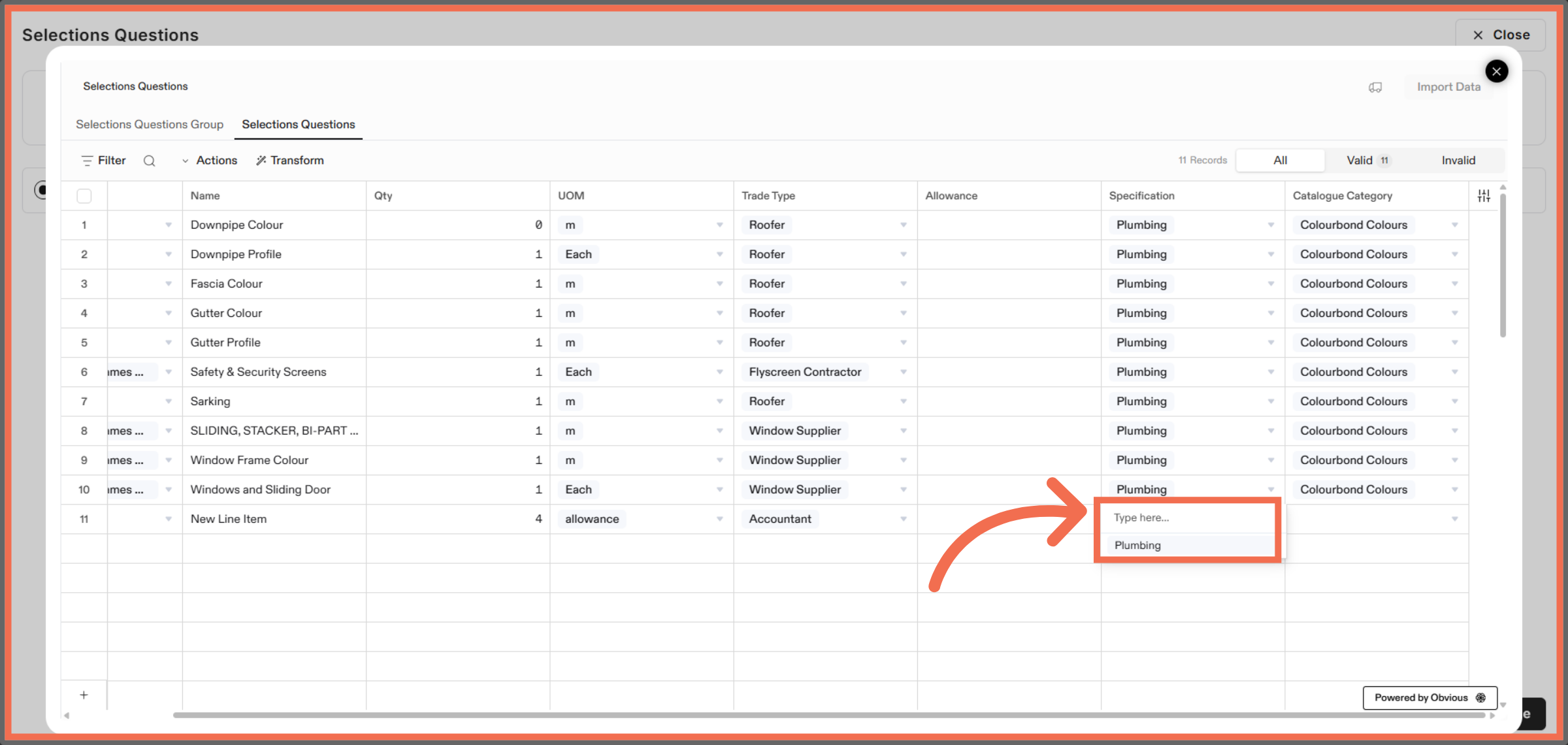Viewport: 1568px width, 745px height.
Task: Toggle the select-all checkbox in the header
Action: tap(84, 195)
